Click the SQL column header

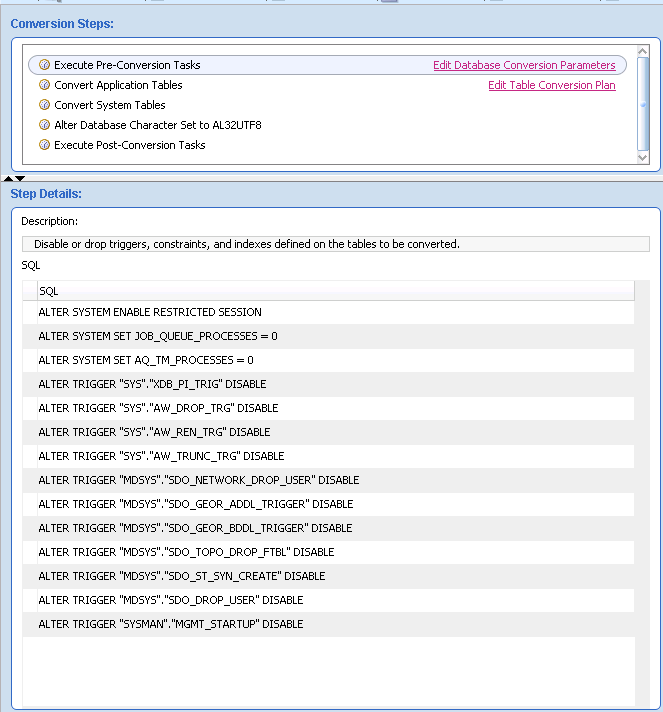tap(336, 291)
